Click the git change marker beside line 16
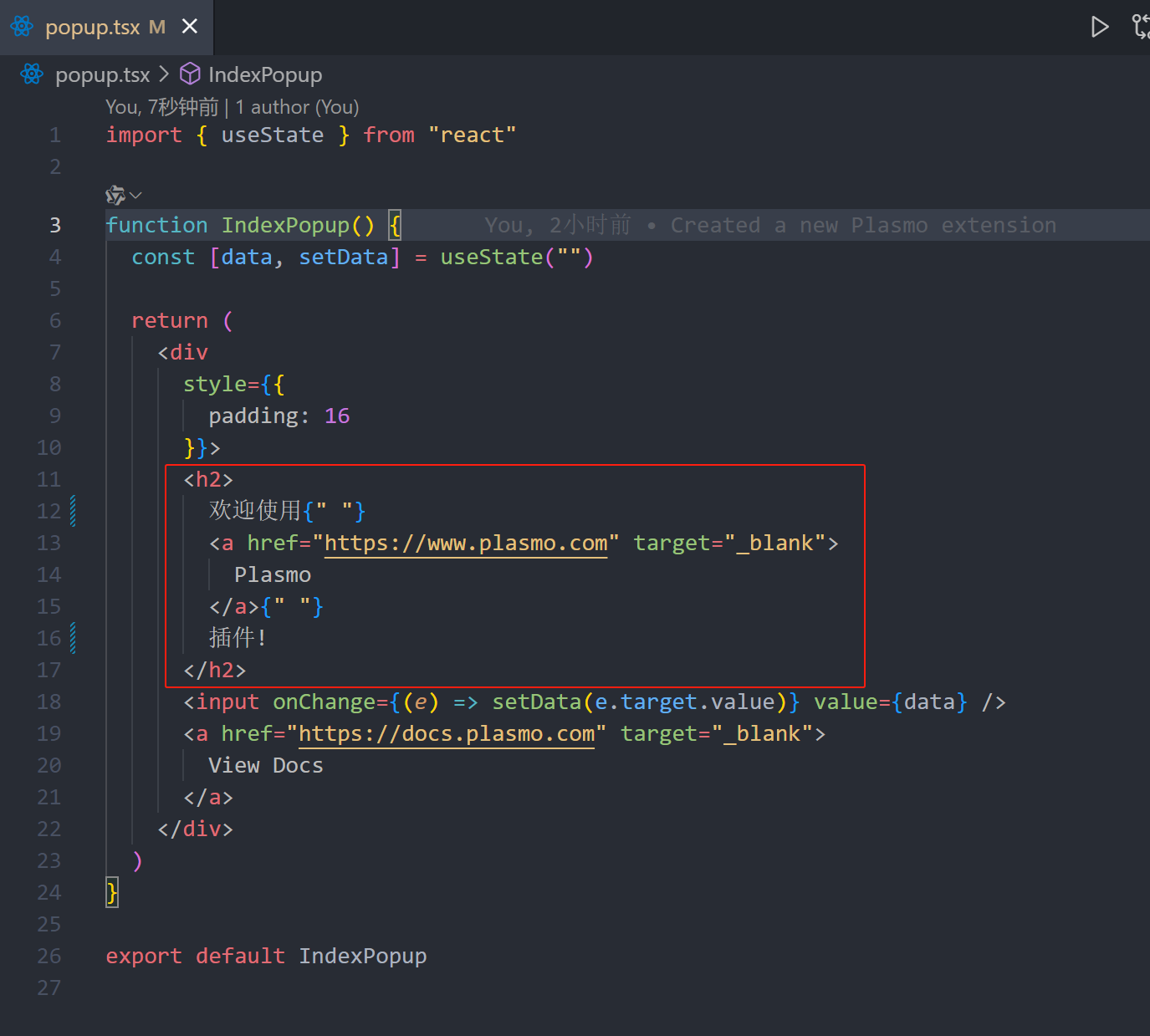Screen dimensions: 1150x1036 (74, 638)
